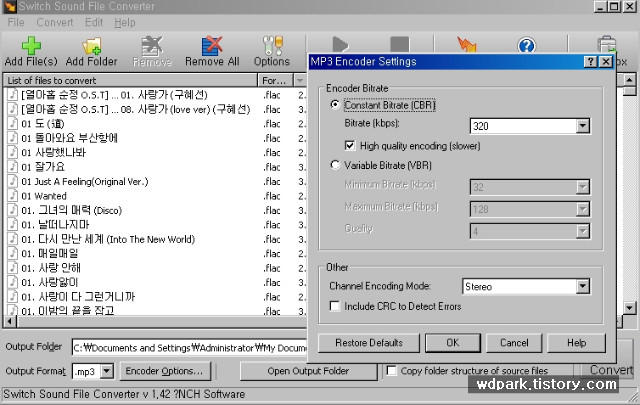The width and height of the screenshot is (640, 405).
Task: Check Copy folder structure of source files
Action: (x=391, y=370)
